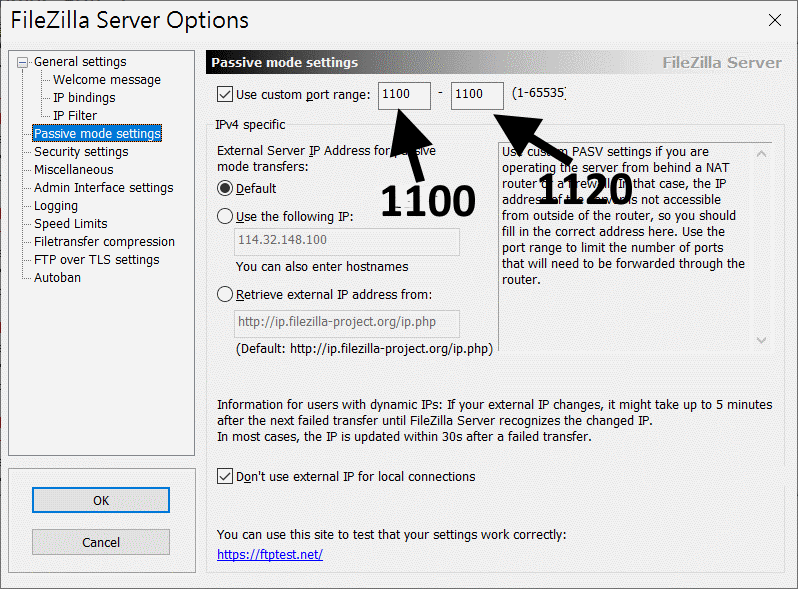
Task: Click the 114.32.148.100 IP field
Action: [347, 241]
